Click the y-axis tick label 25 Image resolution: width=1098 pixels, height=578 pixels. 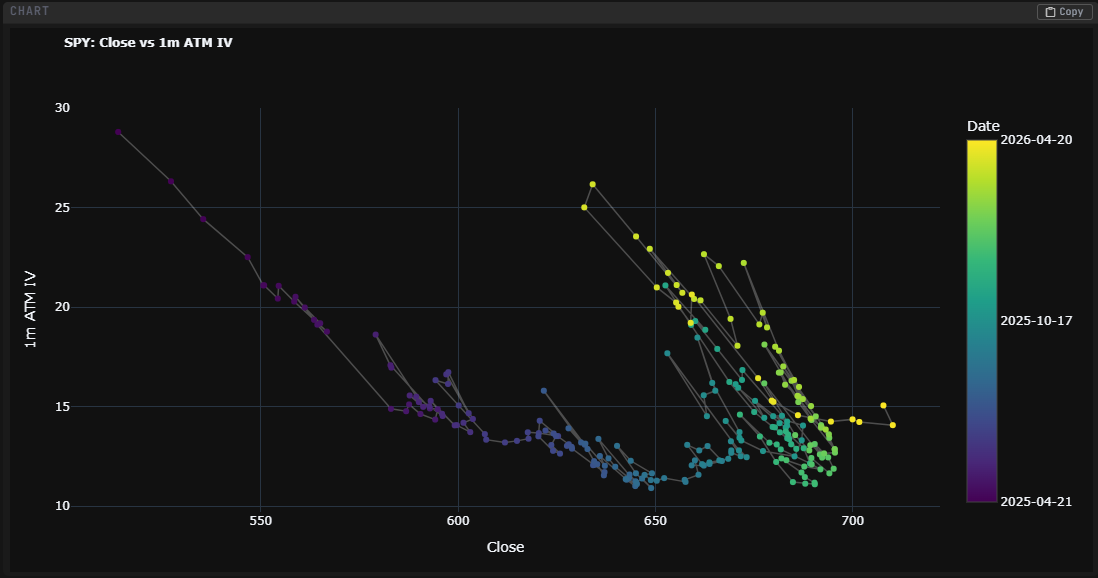coord(62,207)
